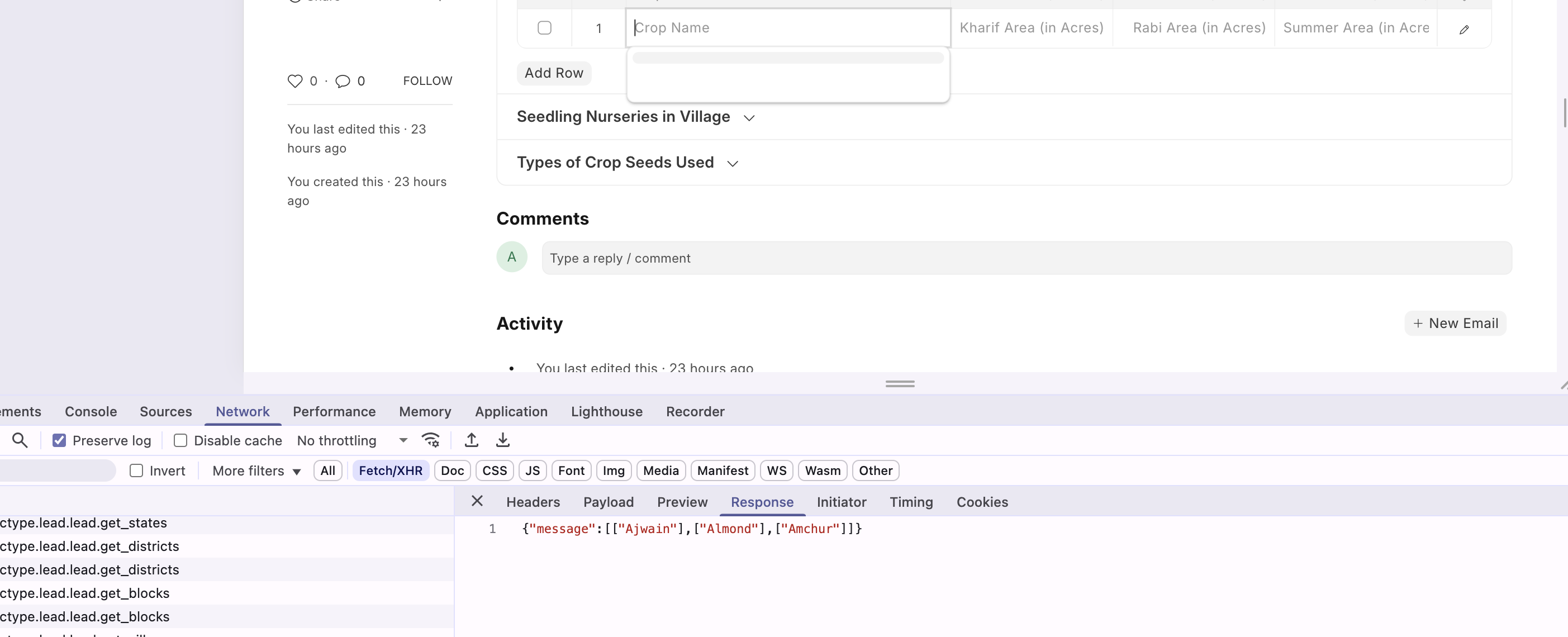
Task: Select the WS filter chip
Action: 776,470
